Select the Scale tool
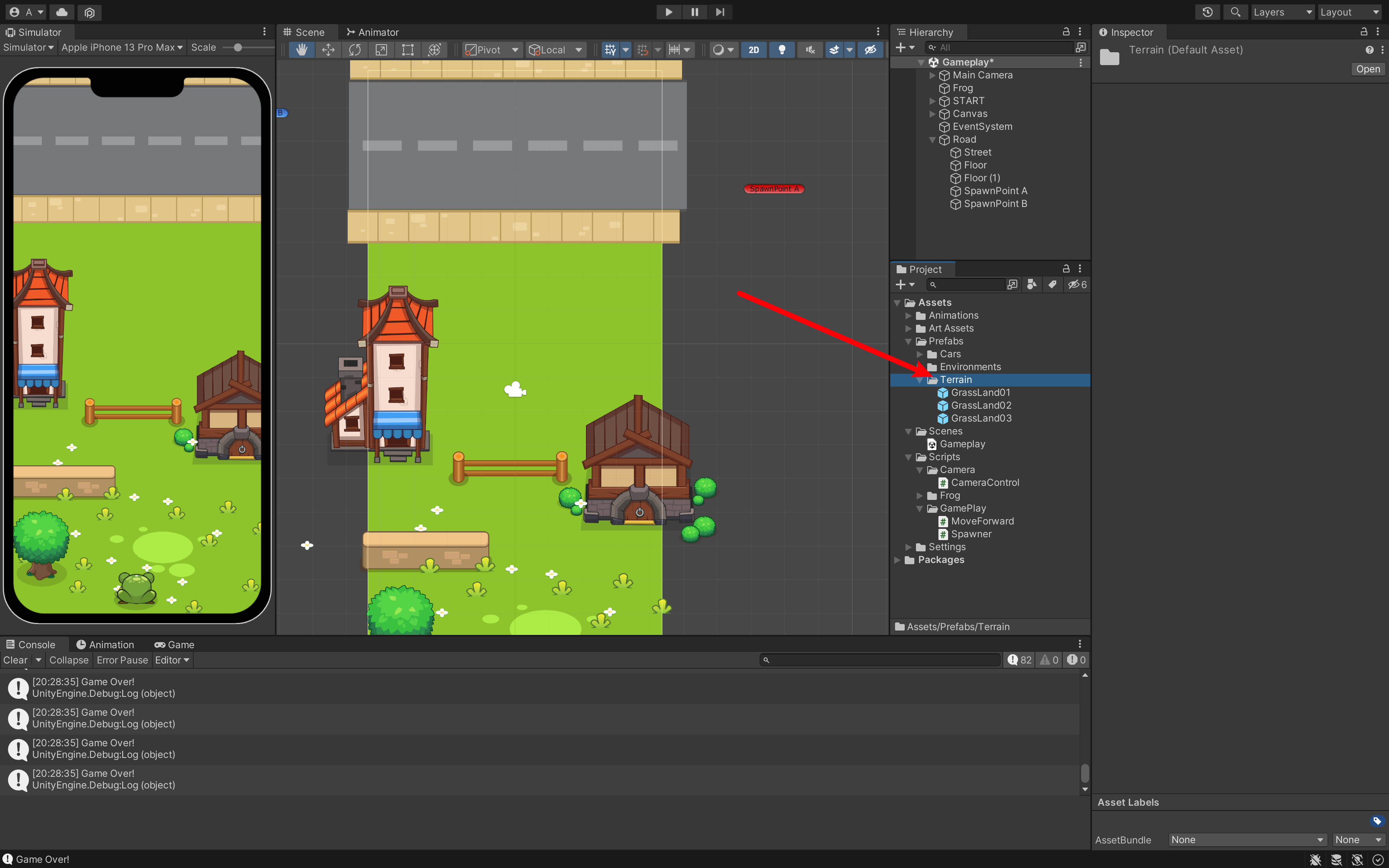1389x868 pixels. pos(381,50)
